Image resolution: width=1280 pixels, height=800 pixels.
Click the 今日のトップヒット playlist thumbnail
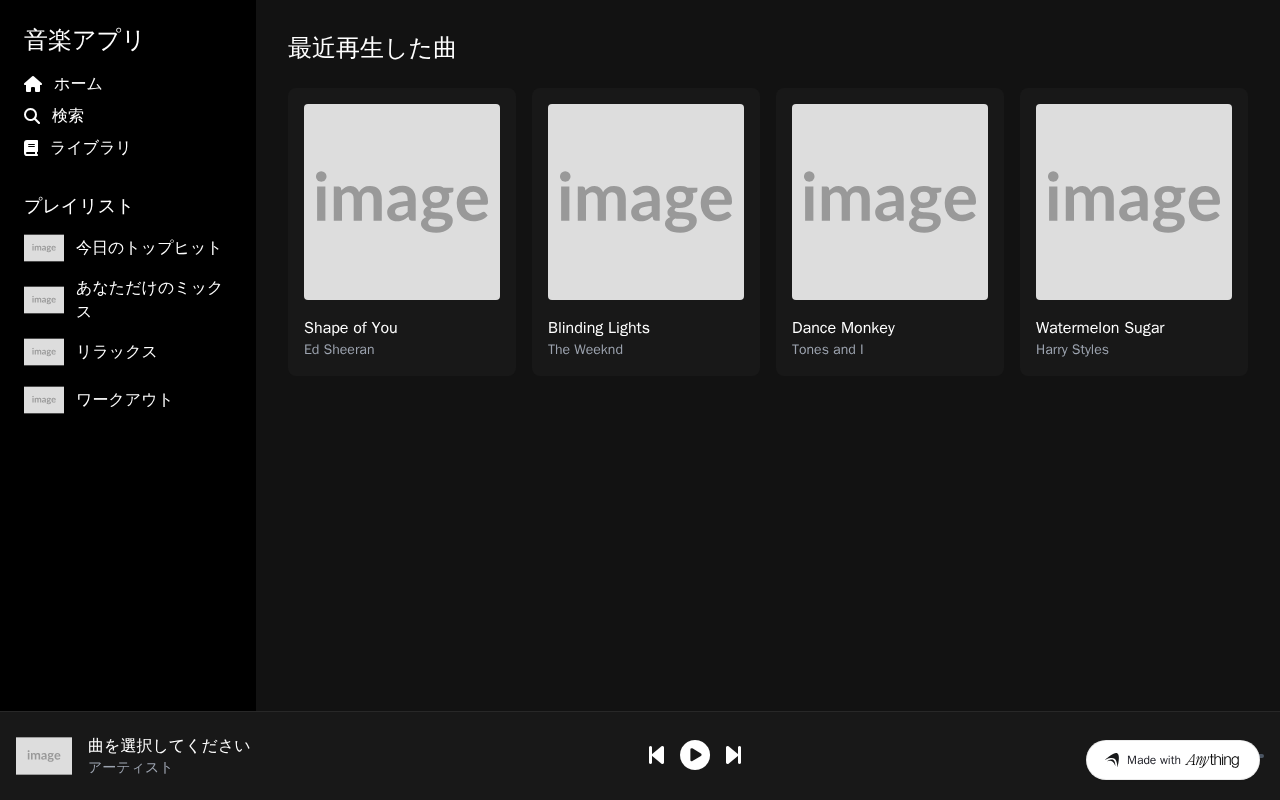pos(44,248)
